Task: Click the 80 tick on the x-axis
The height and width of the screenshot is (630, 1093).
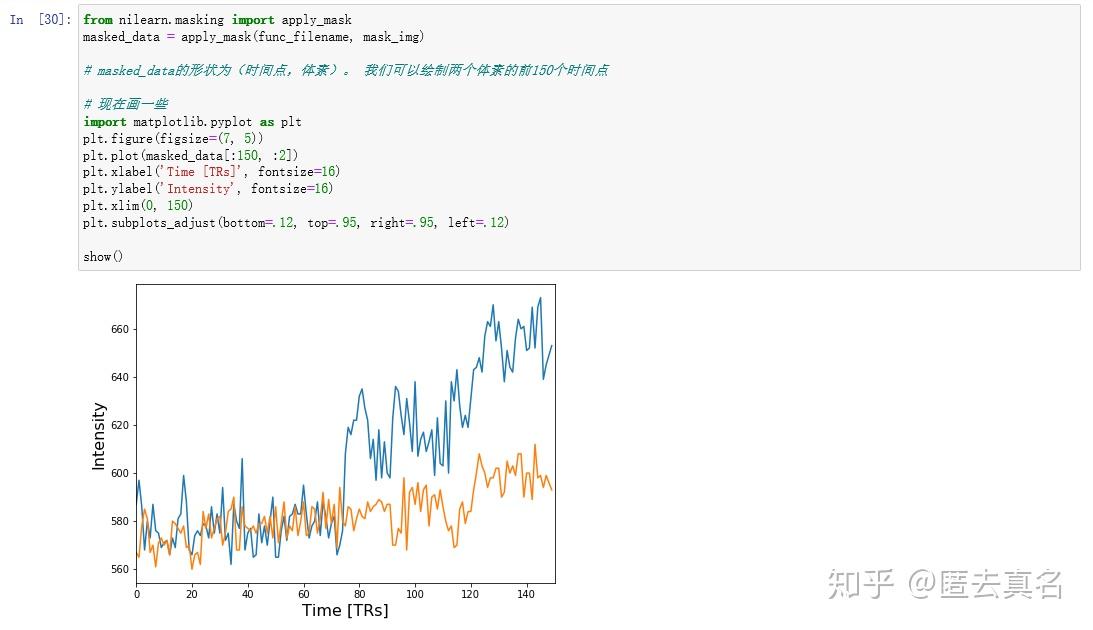Action: (x=360, y=593)
